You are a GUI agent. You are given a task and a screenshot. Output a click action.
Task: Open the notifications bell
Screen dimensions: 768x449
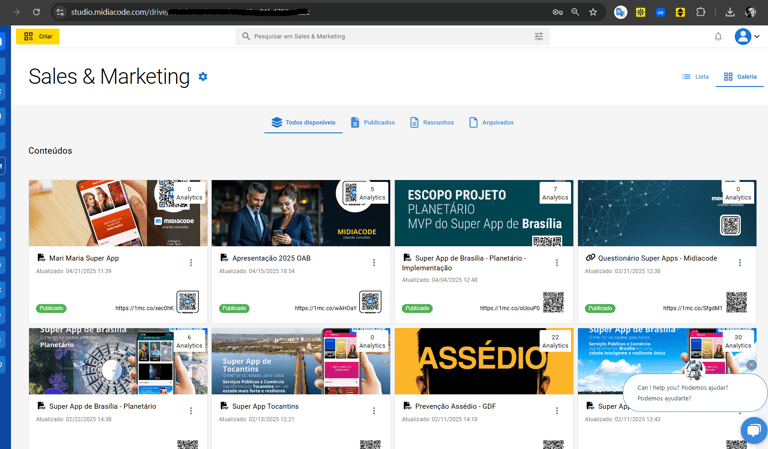tap(718, 36)
